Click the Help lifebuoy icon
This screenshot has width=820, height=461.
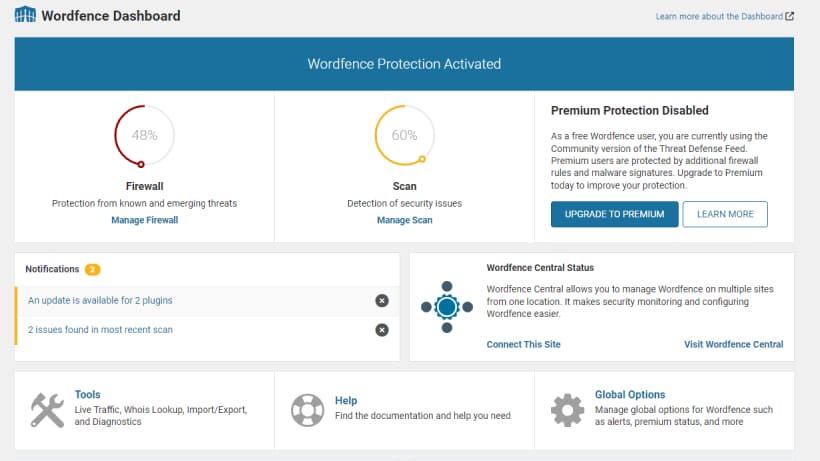pyautogui.click(x=308, y=410)
